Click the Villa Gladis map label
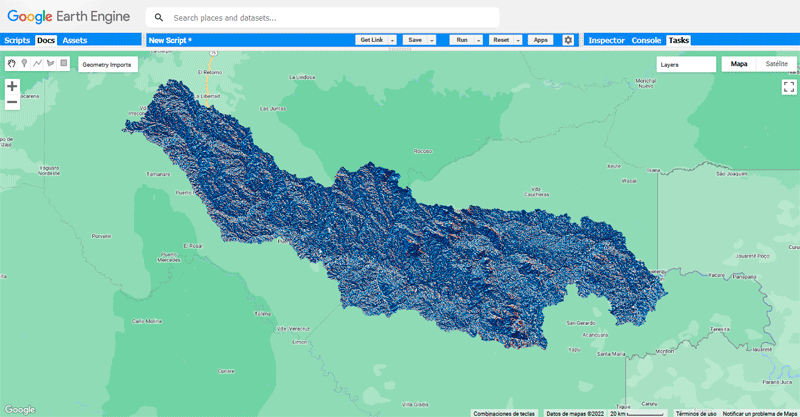Screen dimensions: 800x417 415,405
